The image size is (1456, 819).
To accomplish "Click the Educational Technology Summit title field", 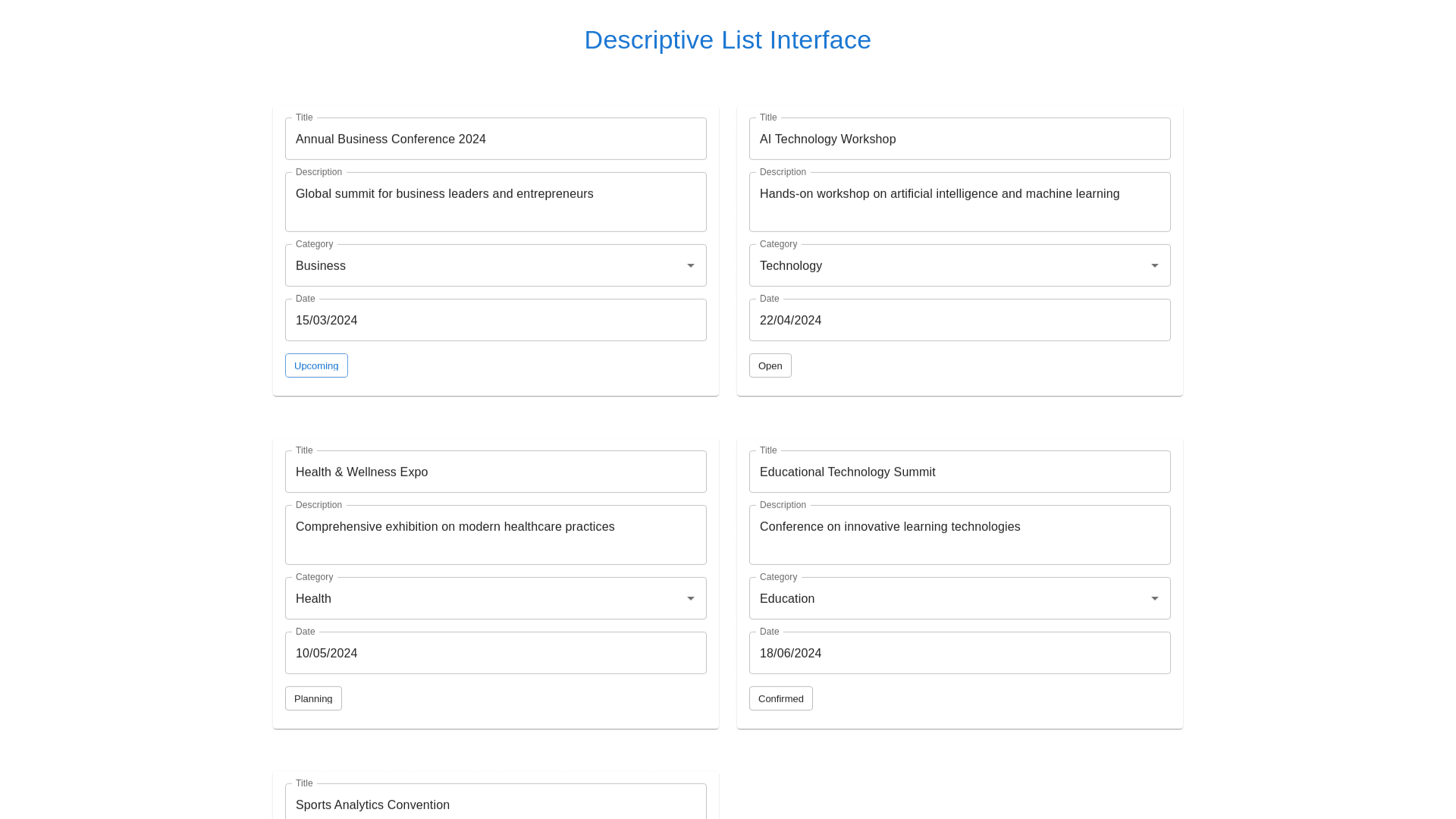I will [x=959, y=472].
